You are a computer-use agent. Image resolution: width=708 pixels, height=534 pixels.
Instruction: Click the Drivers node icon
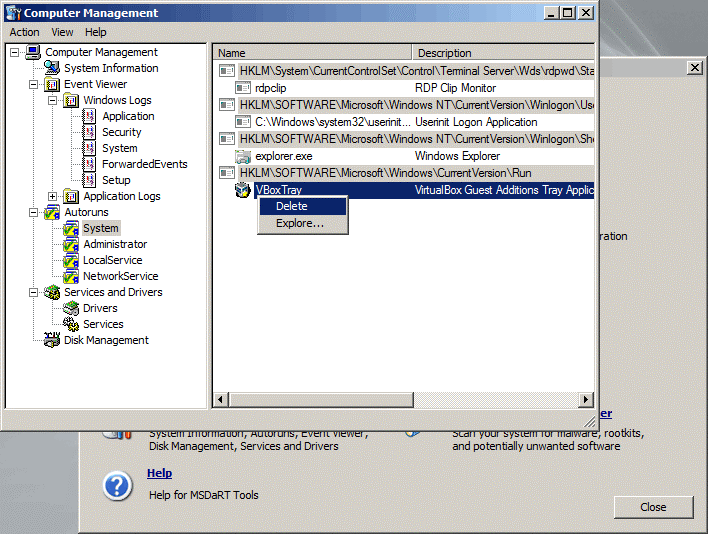click(x=71, y=308)
